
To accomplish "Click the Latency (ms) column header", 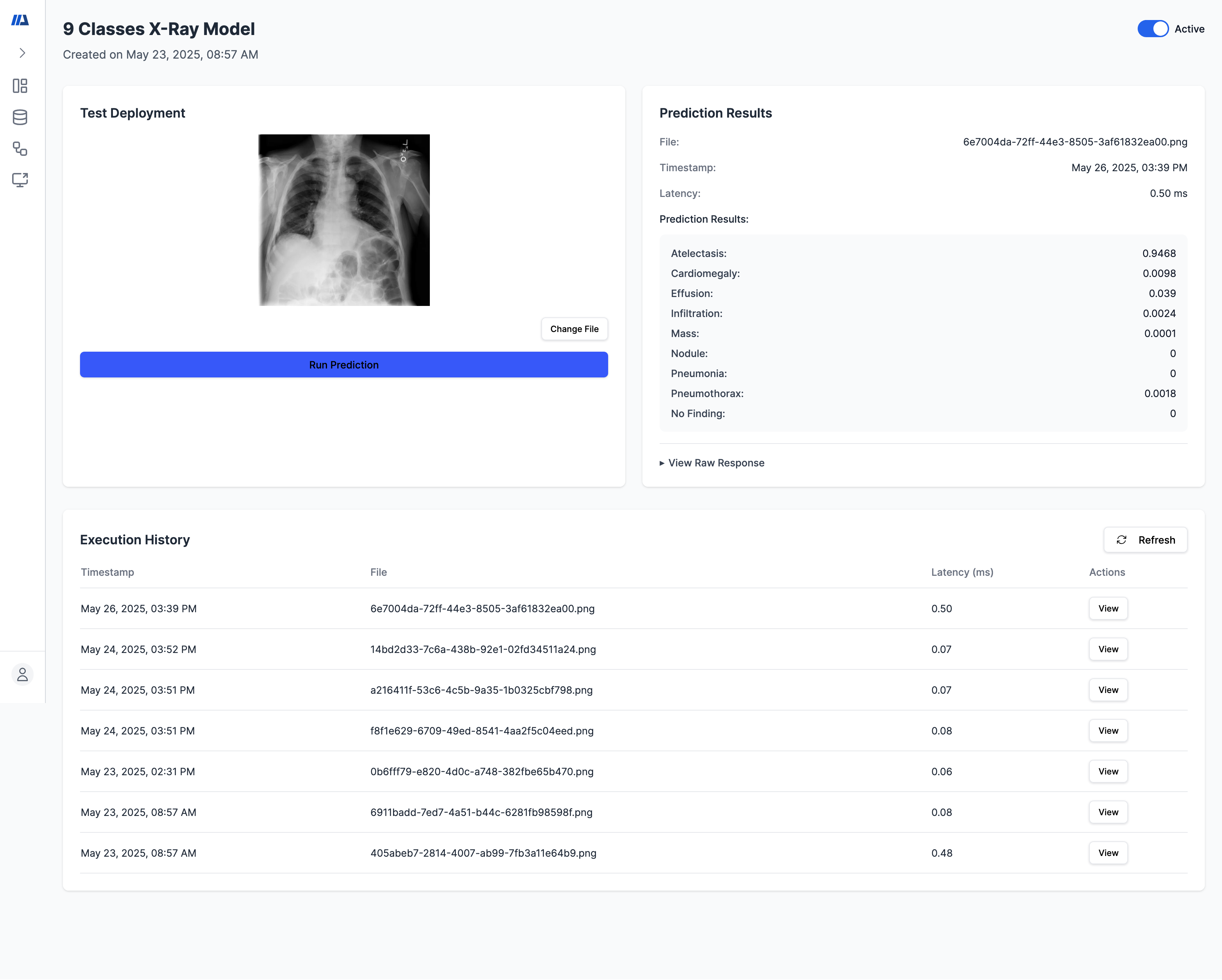I will [962, 572].
